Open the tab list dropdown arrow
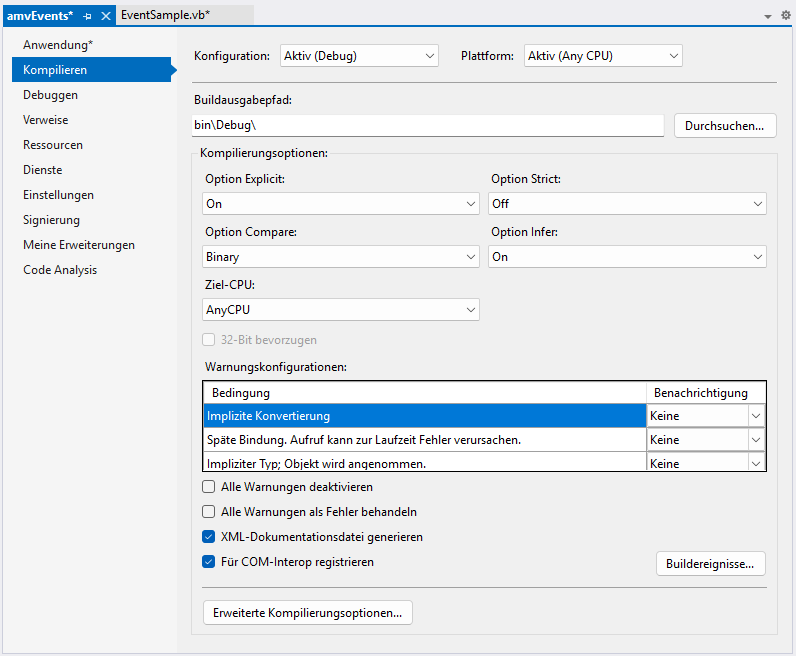This screenshot has width=796, height=656. 768,16
